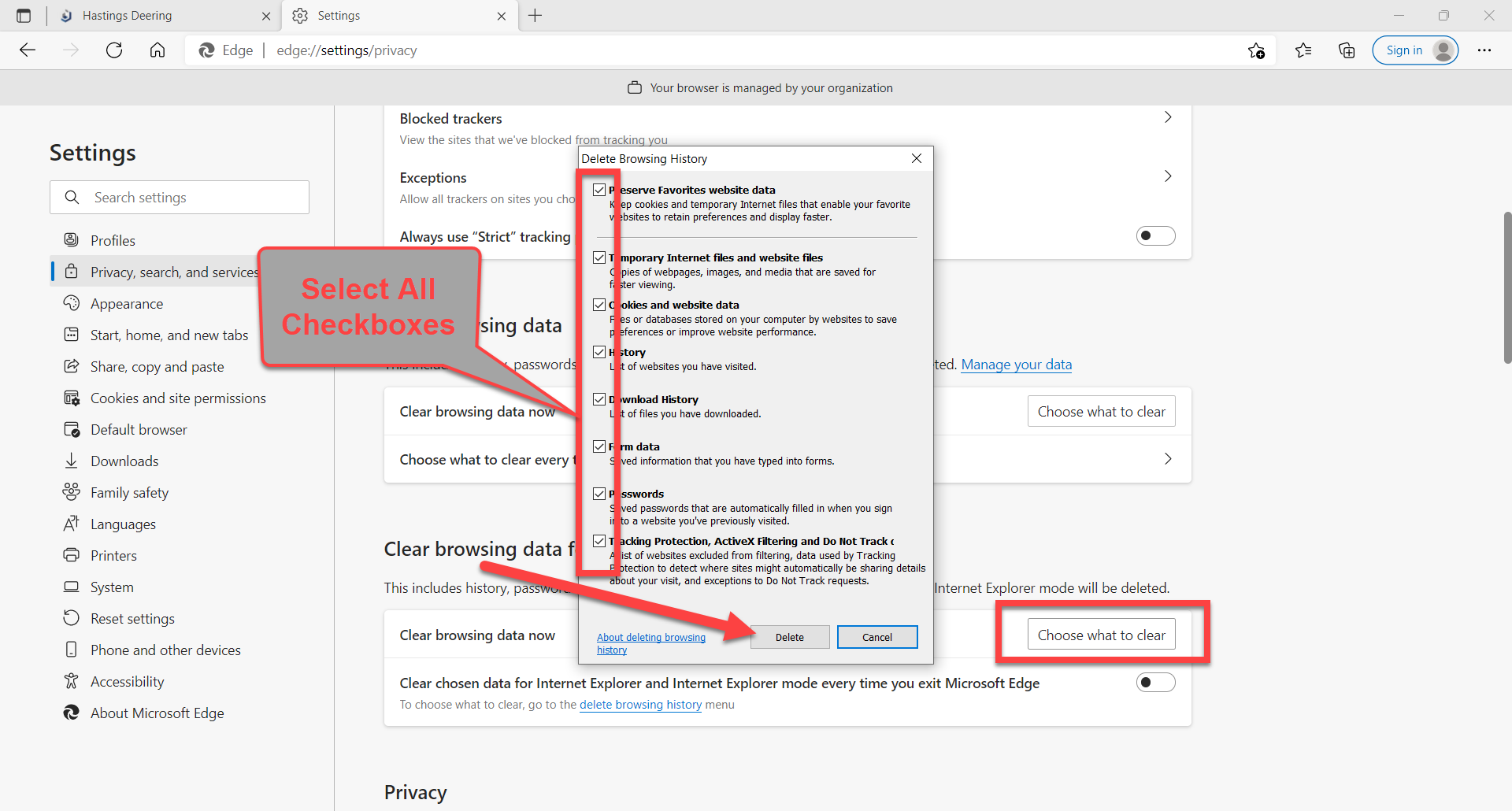Open About Microsoft Edge
The image size is (1512, 811).
[x=157, y=713]
